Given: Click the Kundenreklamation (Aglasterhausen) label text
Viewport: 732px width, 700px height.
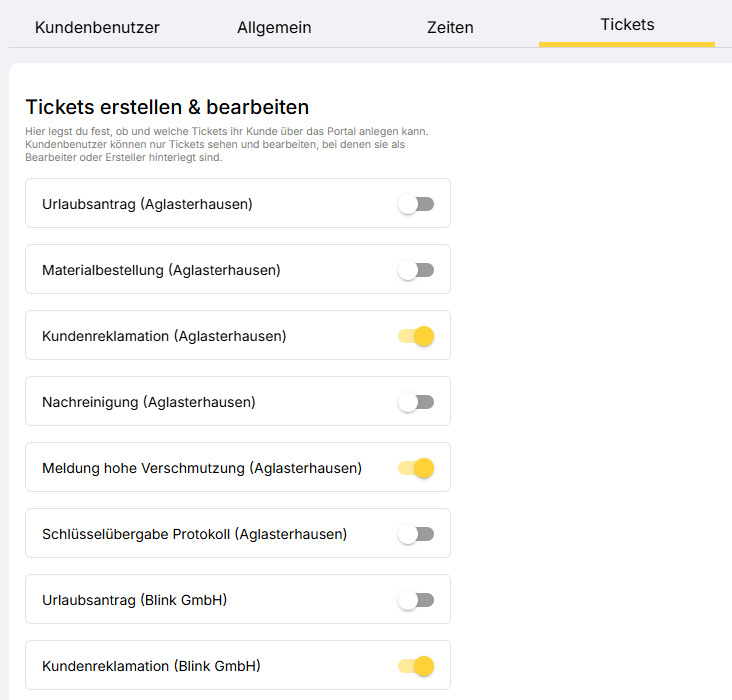Looking at the screenshot, I should [x=164, y=336].
